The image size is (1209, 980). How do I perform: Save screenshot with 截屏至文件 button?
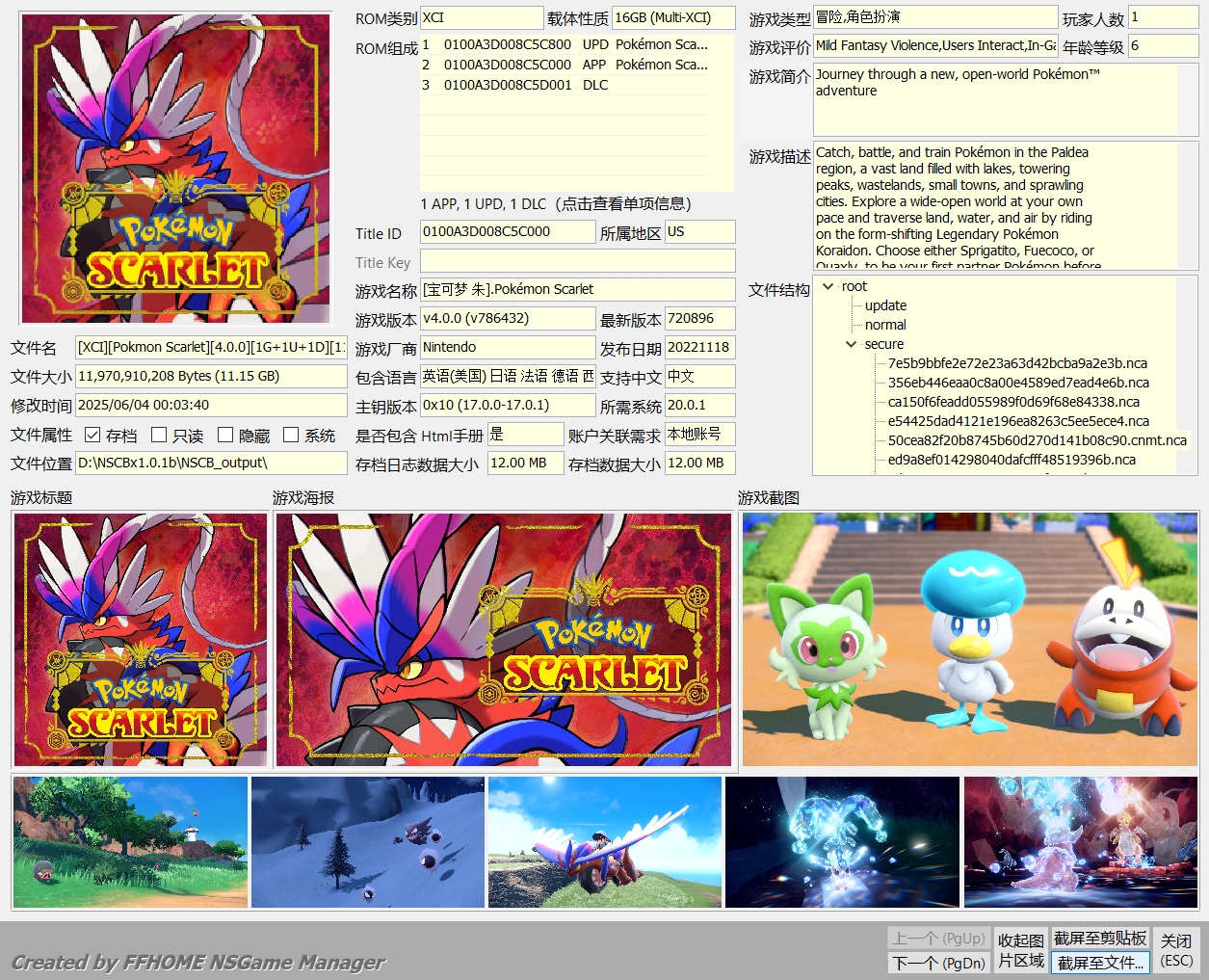click(1100, 963)
